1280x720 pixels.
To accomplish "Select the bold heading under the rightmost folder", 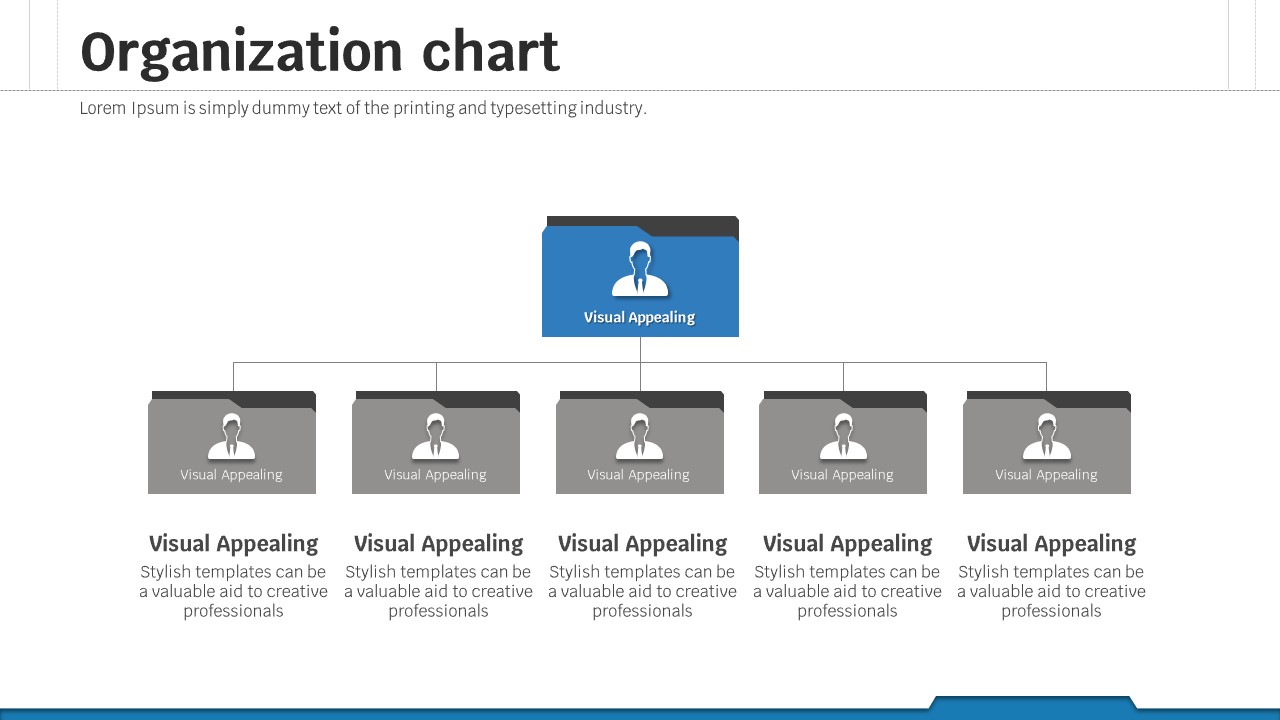I will pyautogui.click(x=1051, y=544).
